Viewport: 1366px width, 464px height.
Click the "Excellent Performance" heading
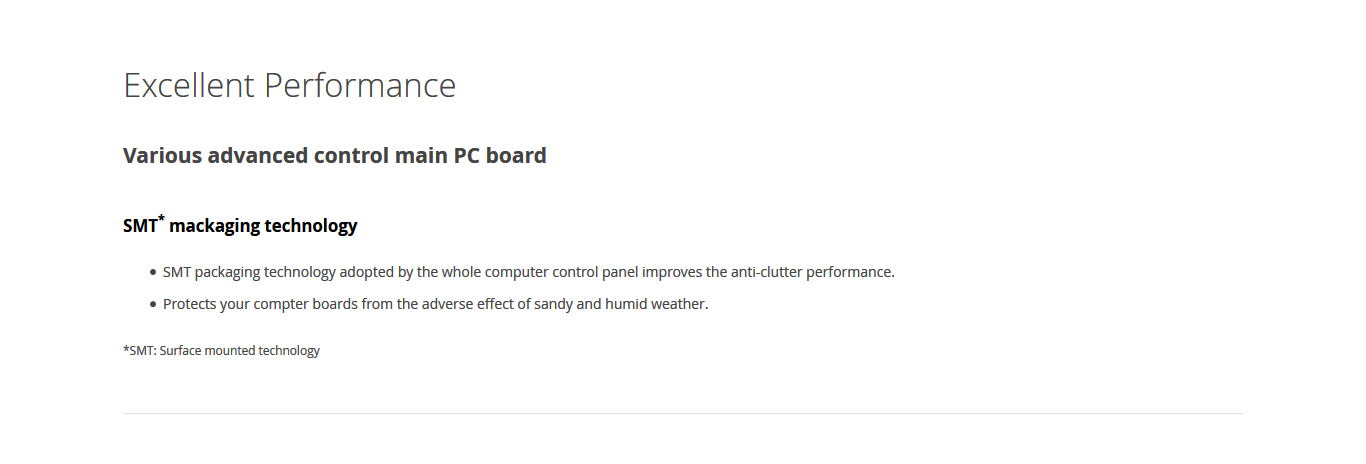[289, 86]
